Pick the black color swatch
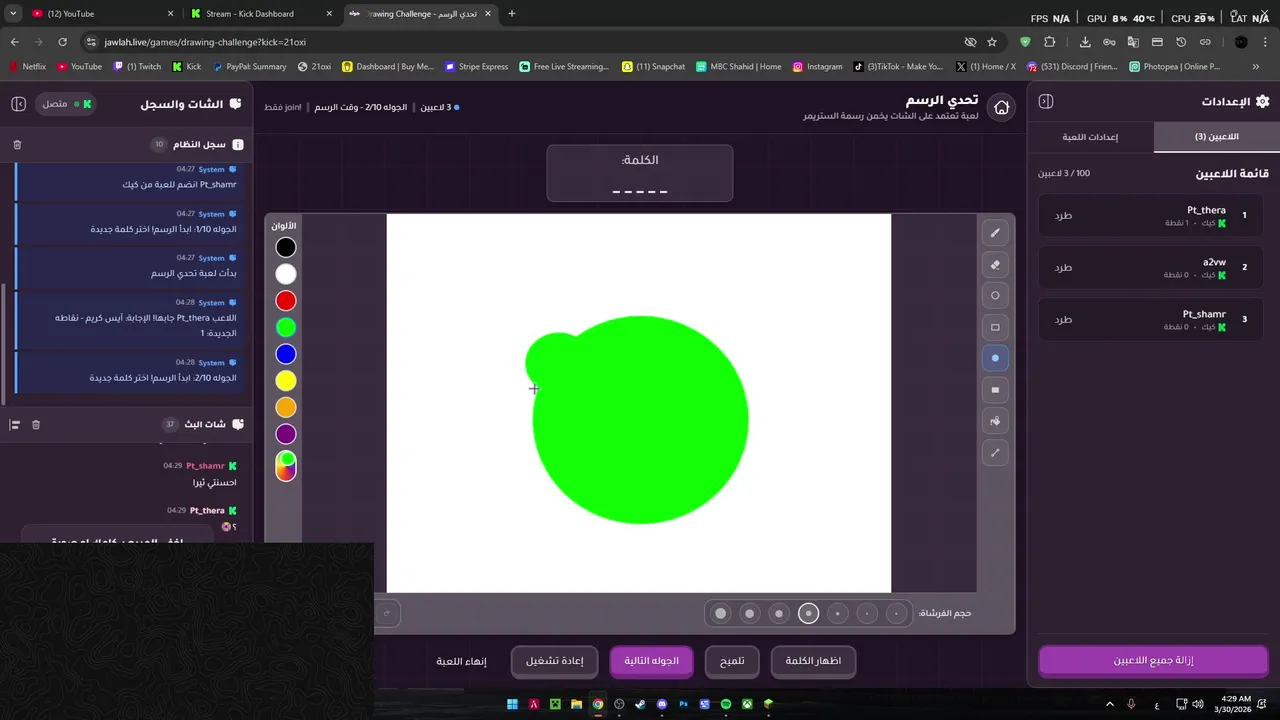Screen dimensions: 1280x720 click(286, 247)
